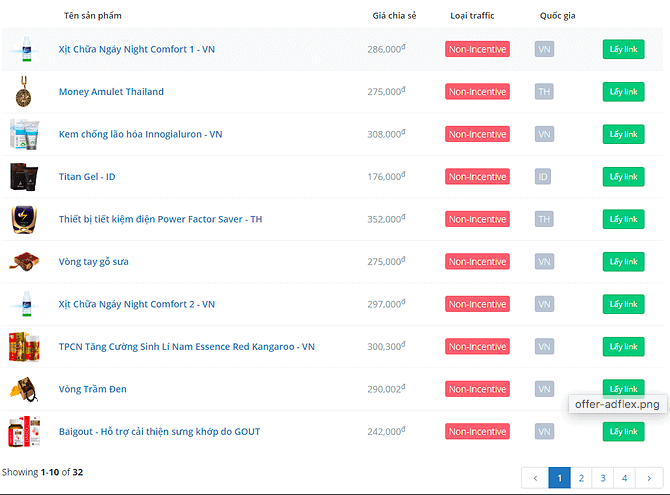Click offer-adflex.png tooltip label
The image size is (670, 495).
tap(617, 404)
